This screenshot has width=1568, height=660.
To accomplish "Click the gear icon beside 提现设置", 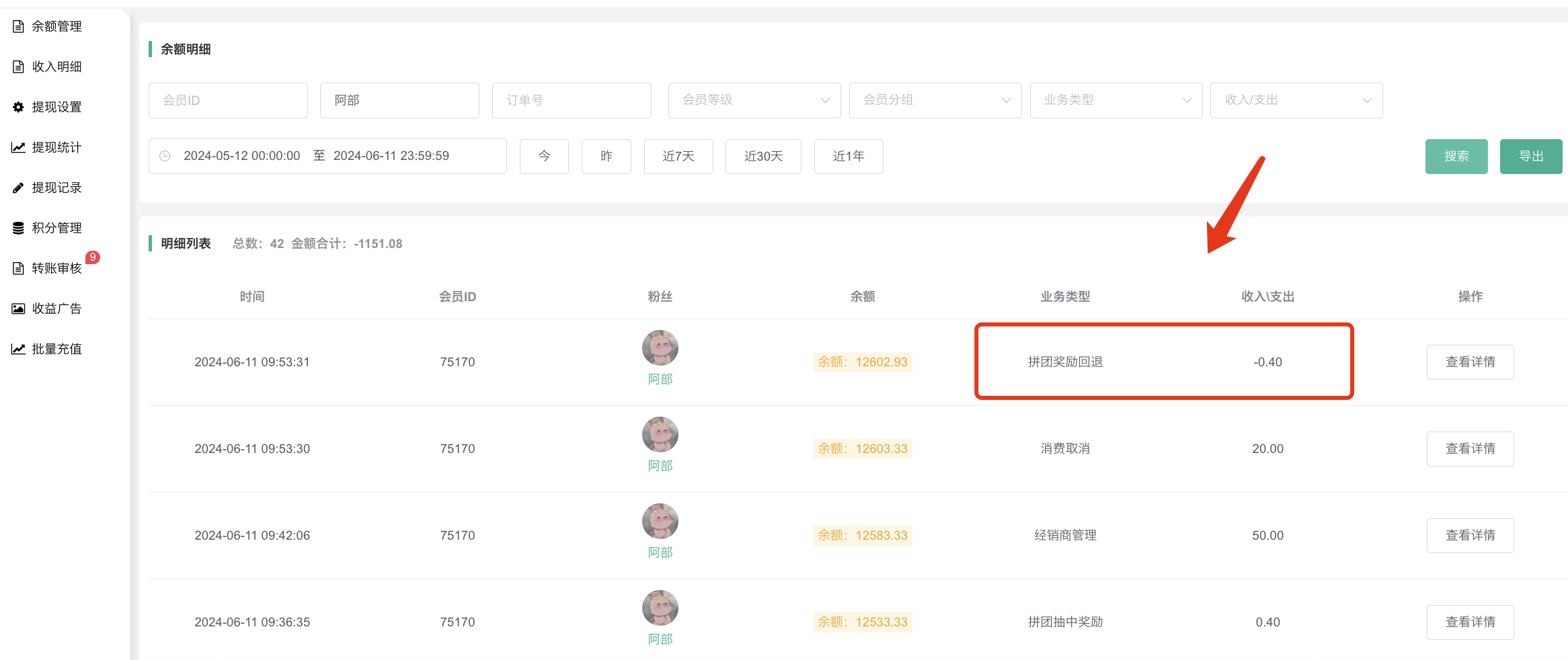I will (x=18, y=108).
